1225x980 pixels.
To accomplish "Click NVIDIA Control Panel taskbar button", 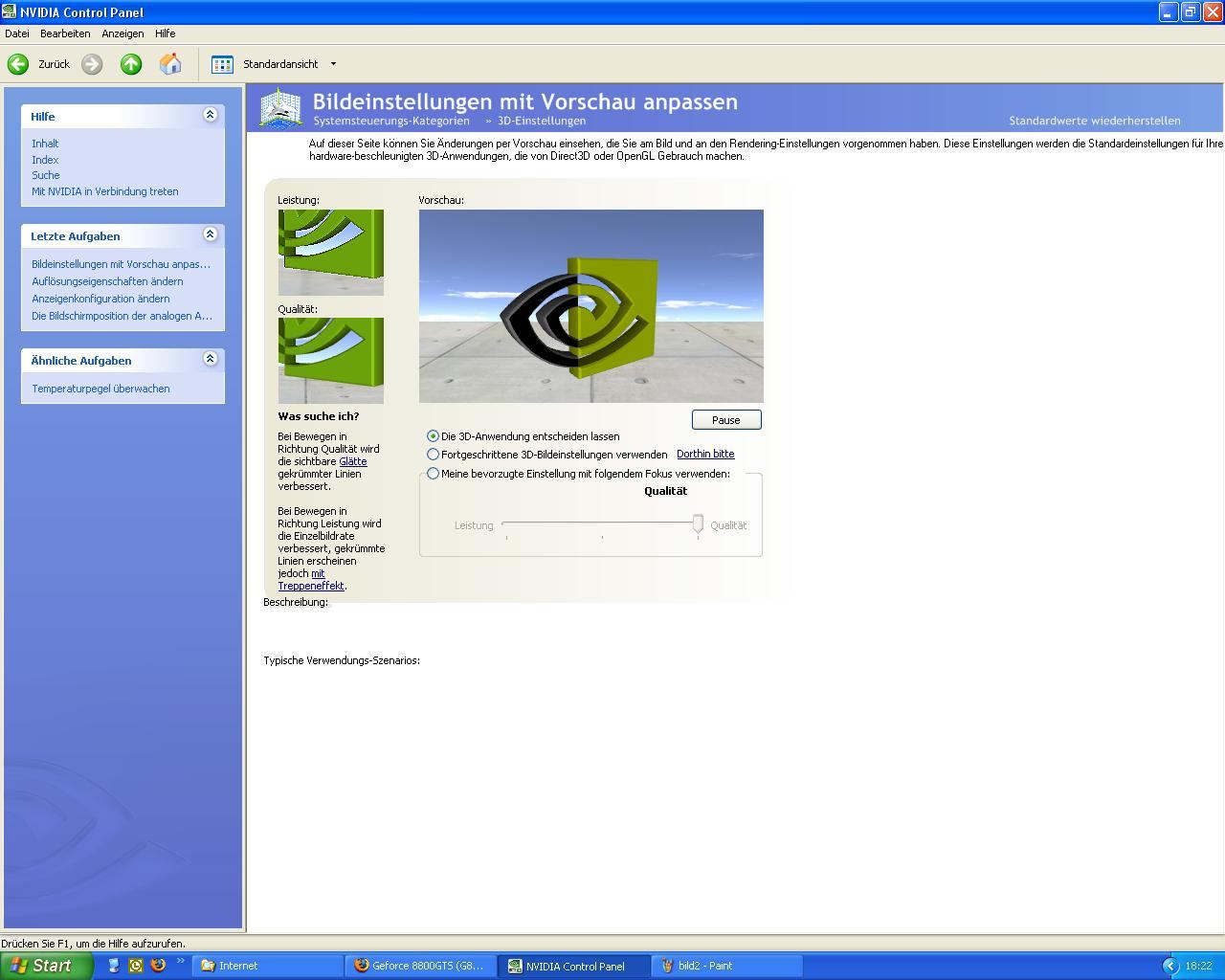I will 574,966.
